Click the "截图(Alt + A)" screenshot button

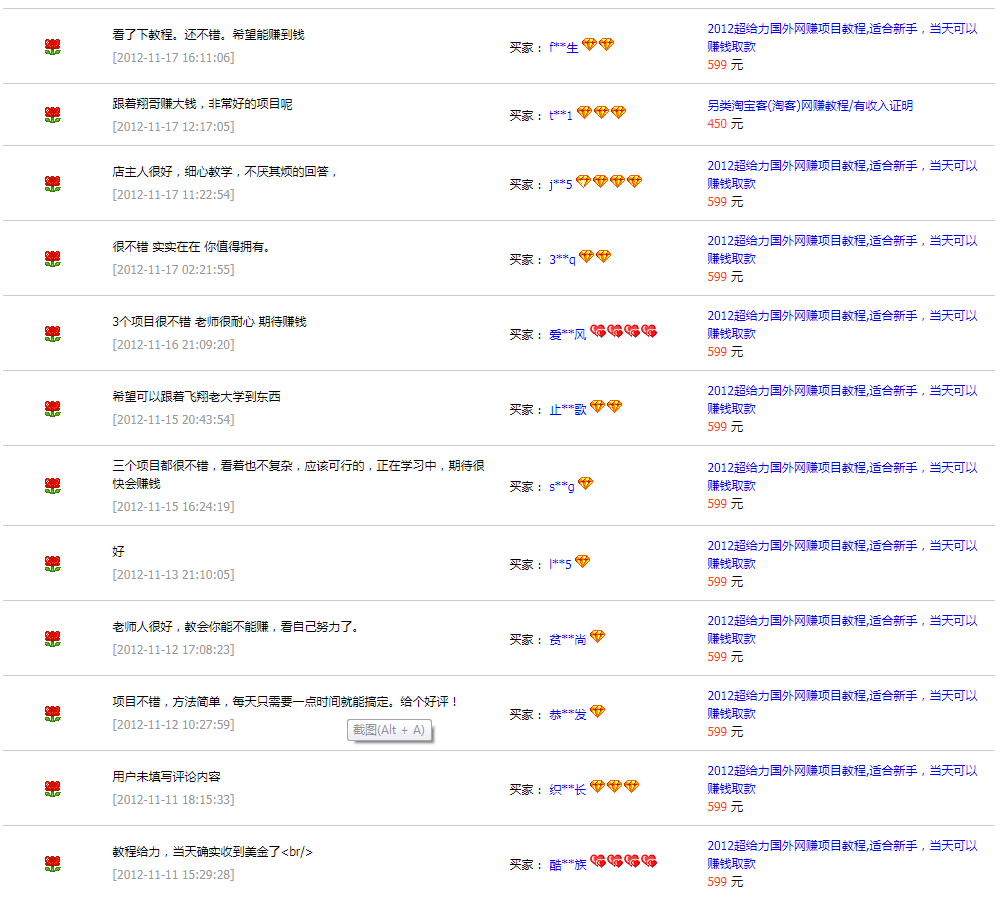click(389, 730)
